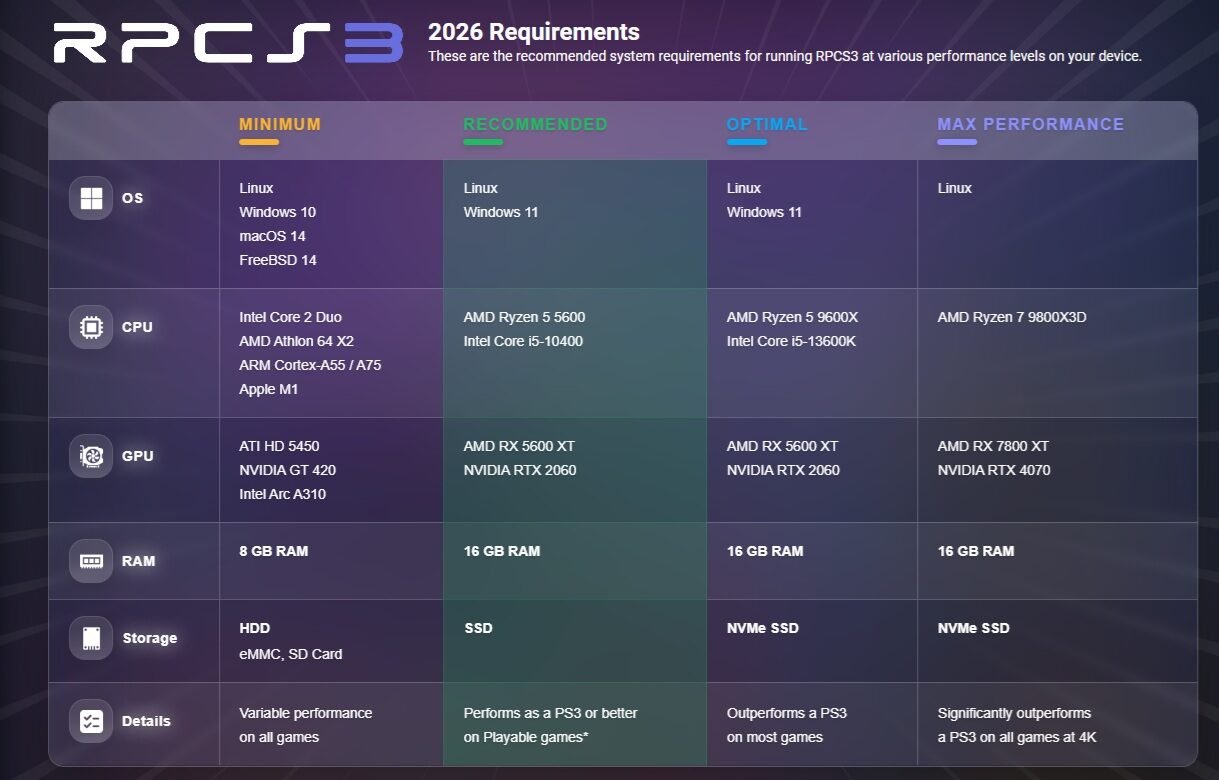Click the GPU graphics card icon

point(90,455)
